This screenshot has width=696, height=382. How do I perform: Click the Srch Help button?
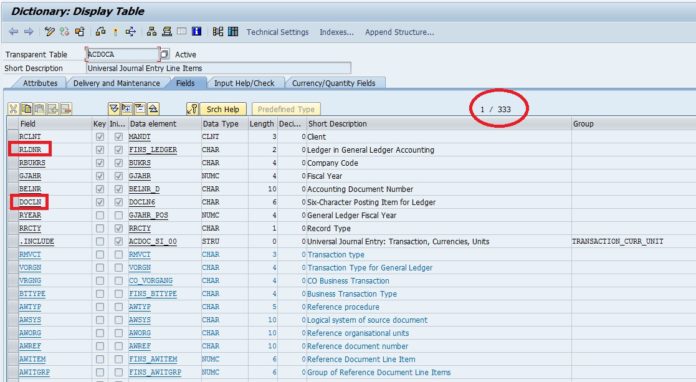(223, 109)
